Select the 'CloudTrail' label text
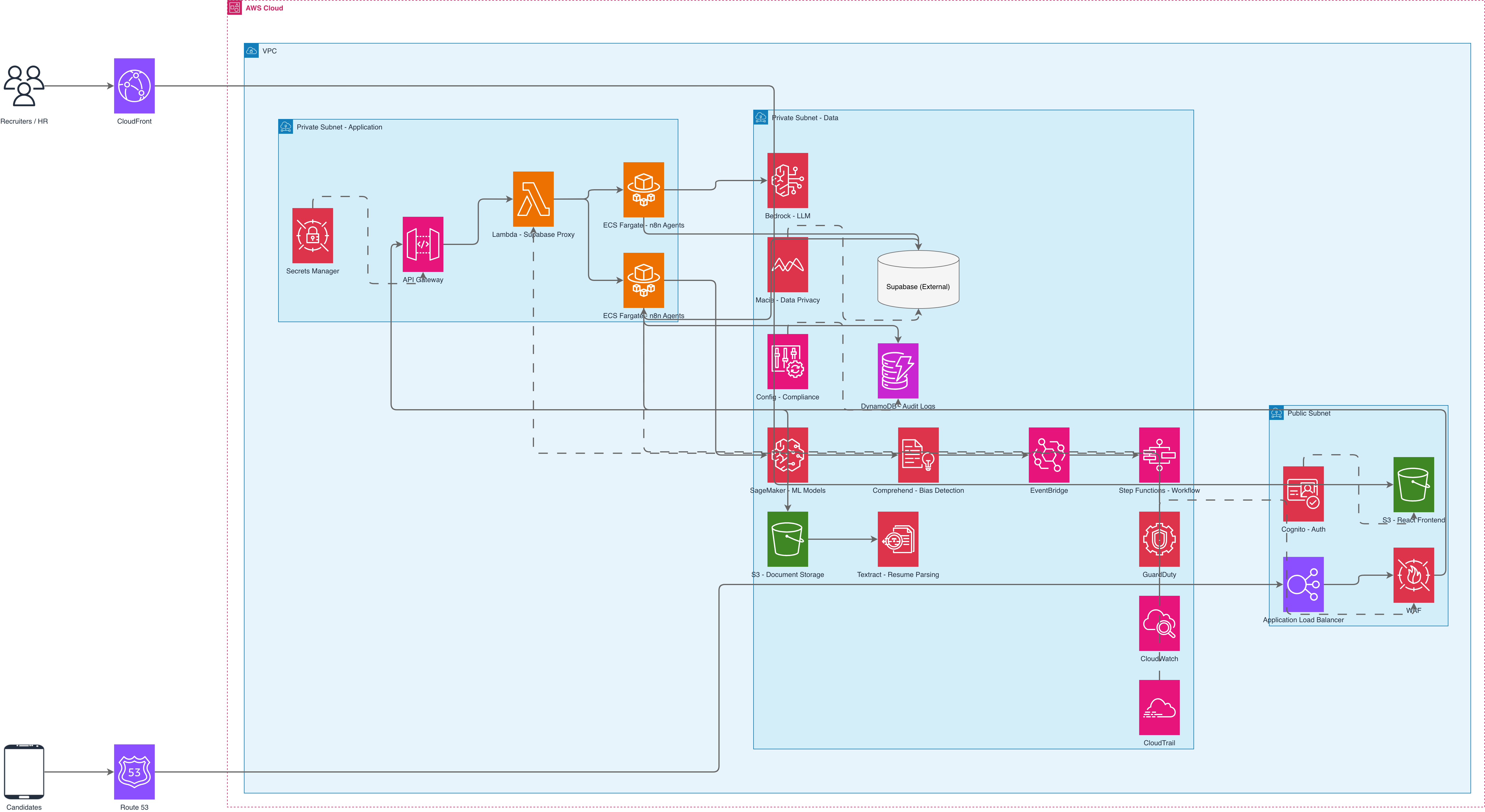Image resolution: width=1485 pixels, height=812 pixels. 1159,743
